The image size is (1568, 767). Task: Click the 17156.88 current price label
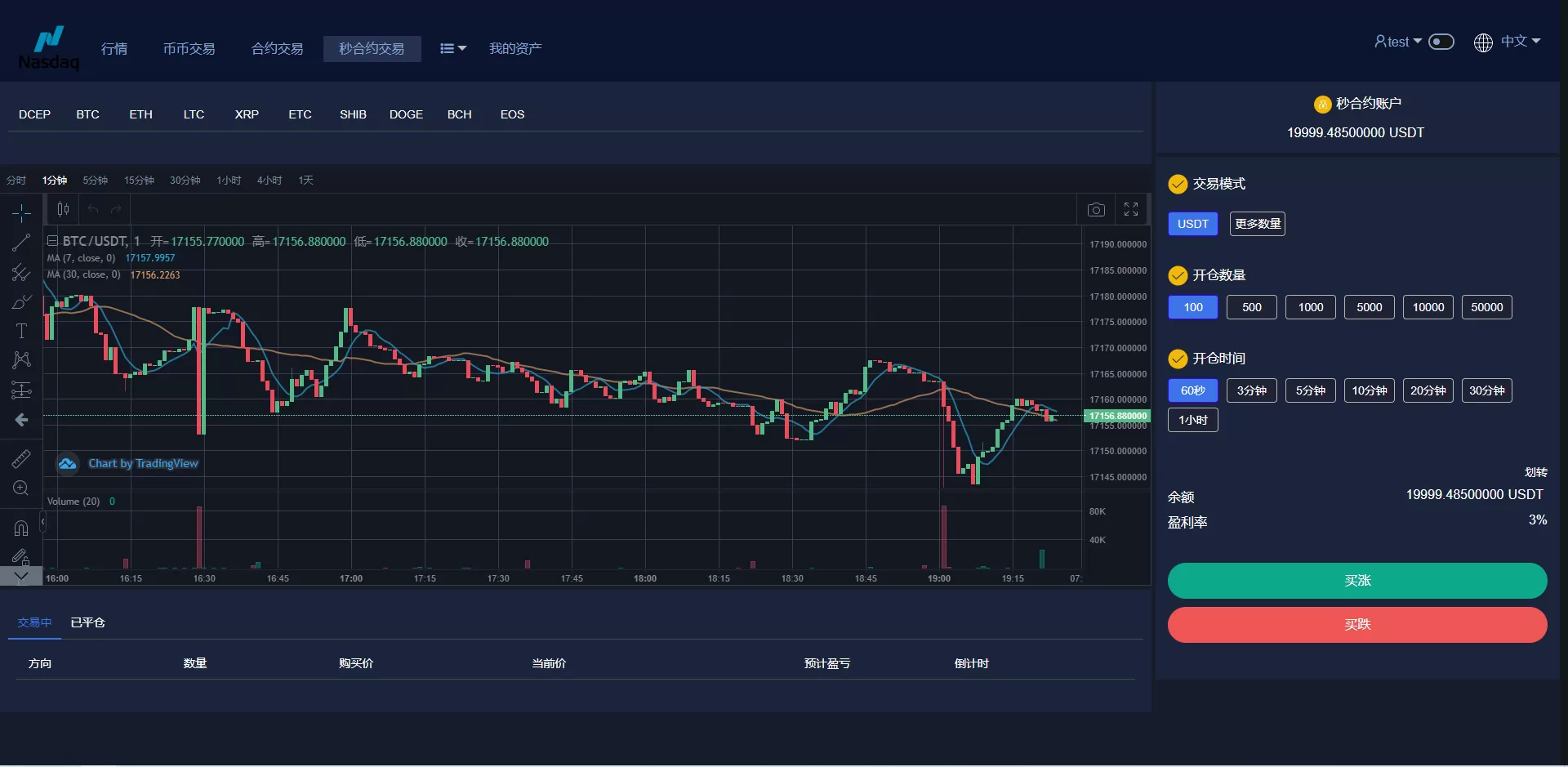[x=1117, y=416]
